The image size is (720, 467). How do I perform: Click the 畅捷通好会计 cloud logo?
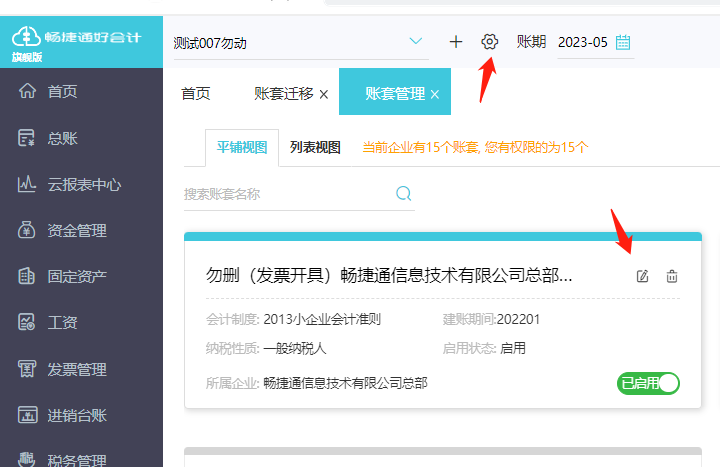point(26,37)
